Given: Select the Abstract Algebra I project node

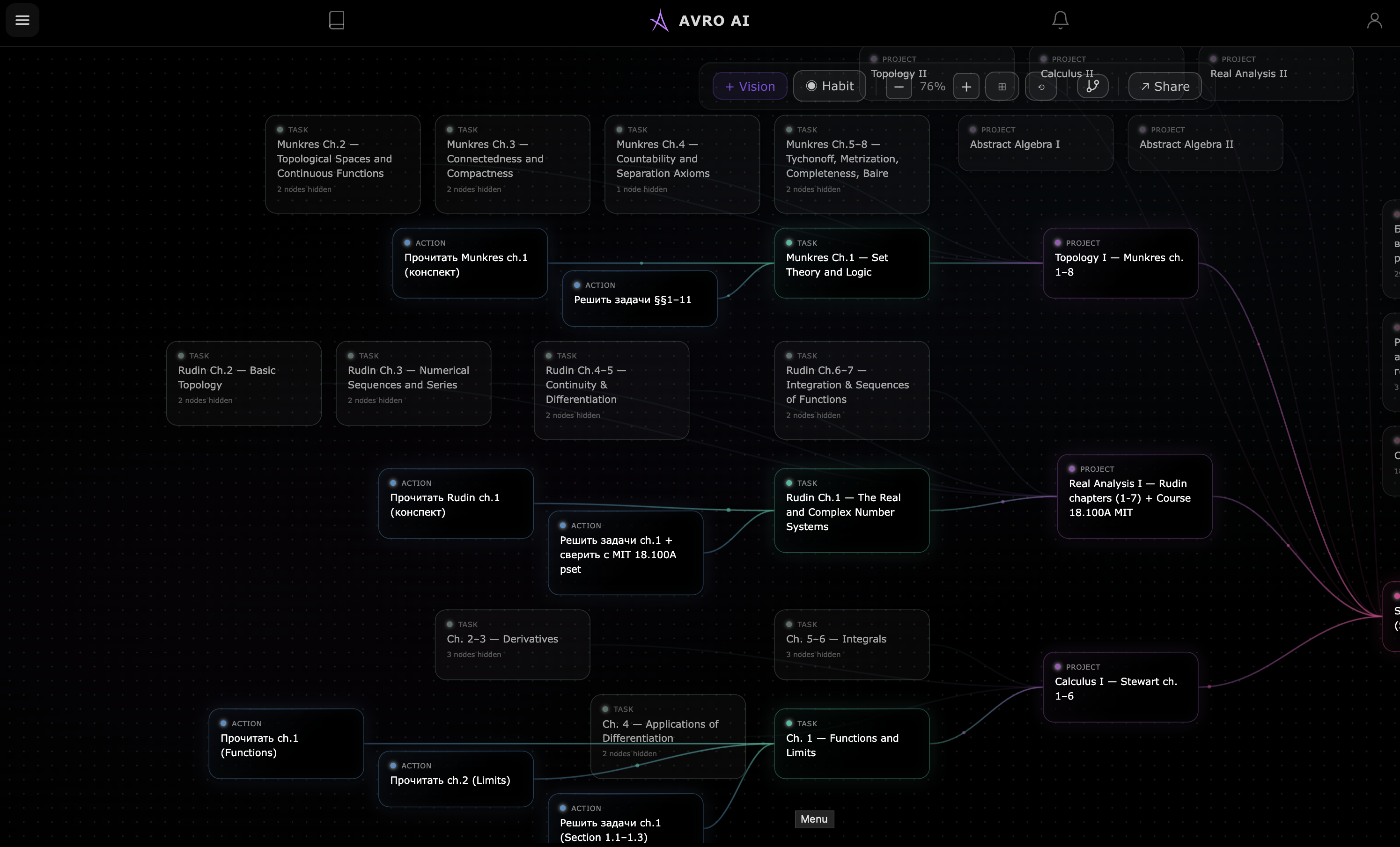Looking at the screenshot, I should coord(1035,144).
